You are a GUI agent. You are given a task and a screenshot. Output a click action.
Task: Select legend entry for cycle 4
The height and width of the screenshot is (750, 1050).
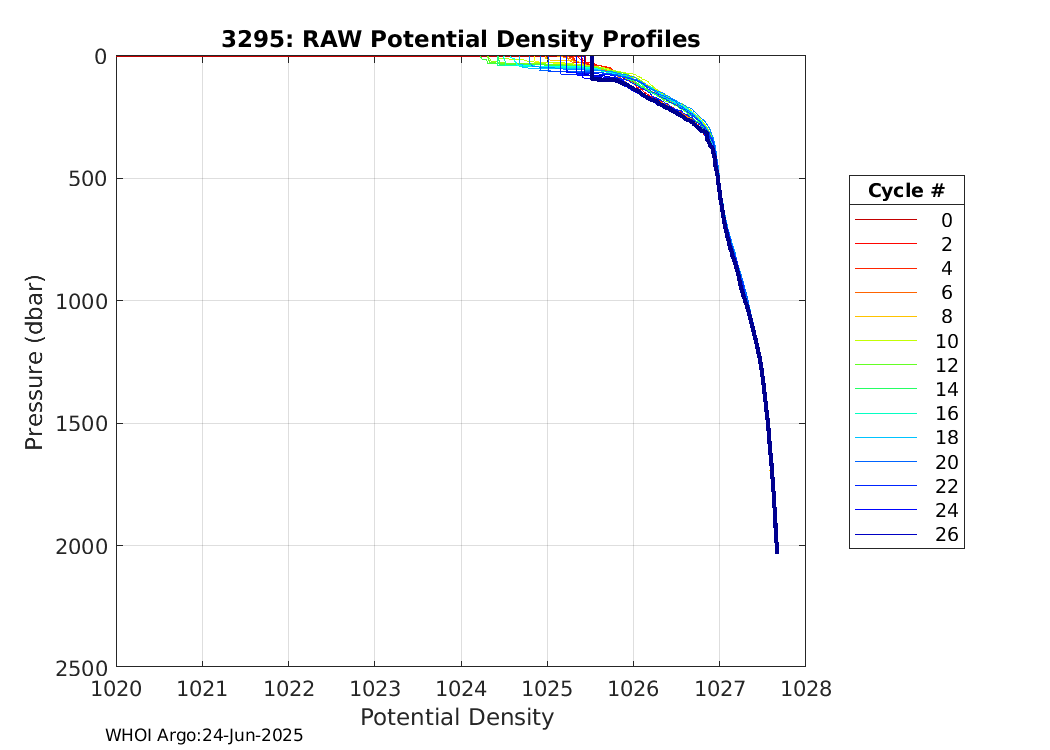click(x=906, y=269)
